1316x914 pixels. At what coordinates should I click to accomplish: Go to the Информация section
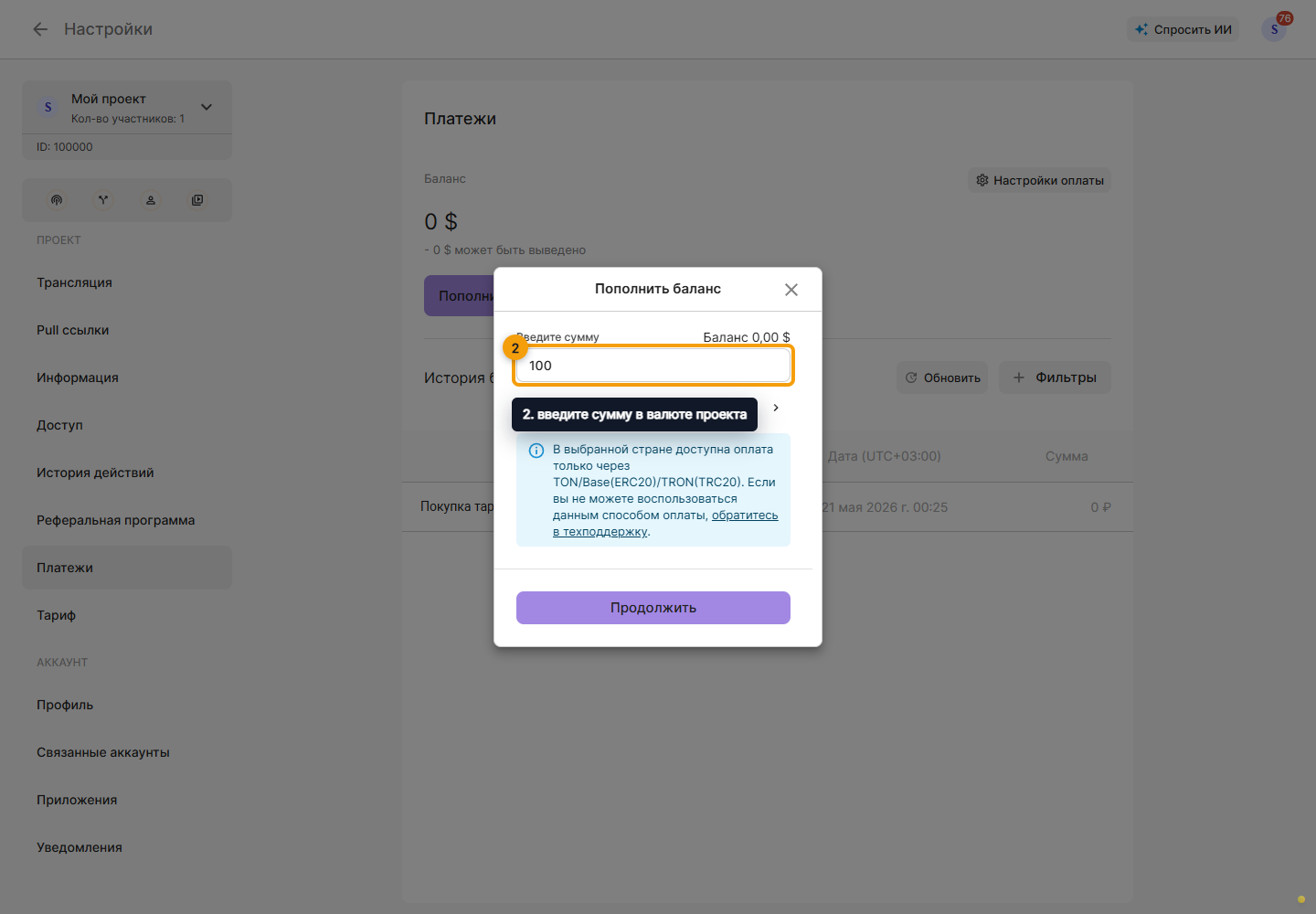(x=127, y=377)
